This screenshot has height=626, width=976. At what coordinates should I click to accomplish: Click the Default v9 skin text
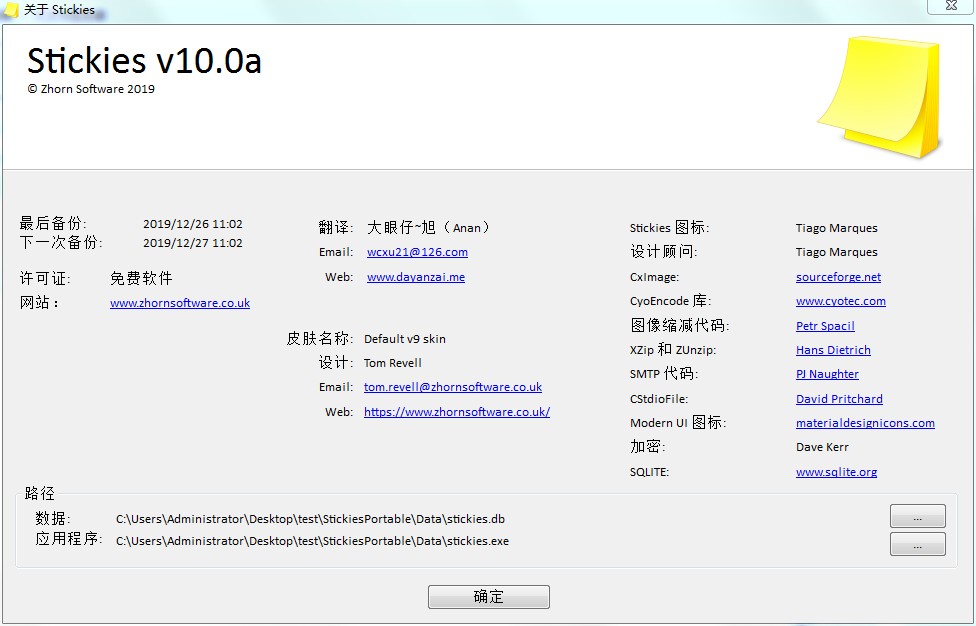coord(405,339)
